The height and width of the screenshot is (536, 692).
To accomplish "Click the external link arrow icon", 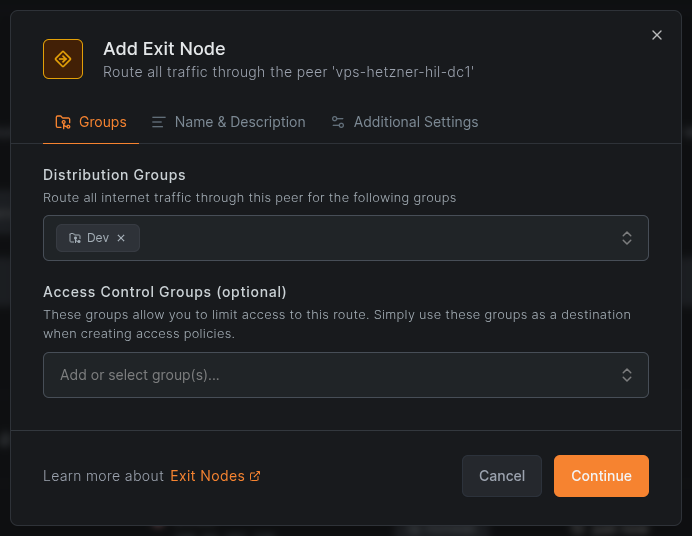I will point(255,476).
